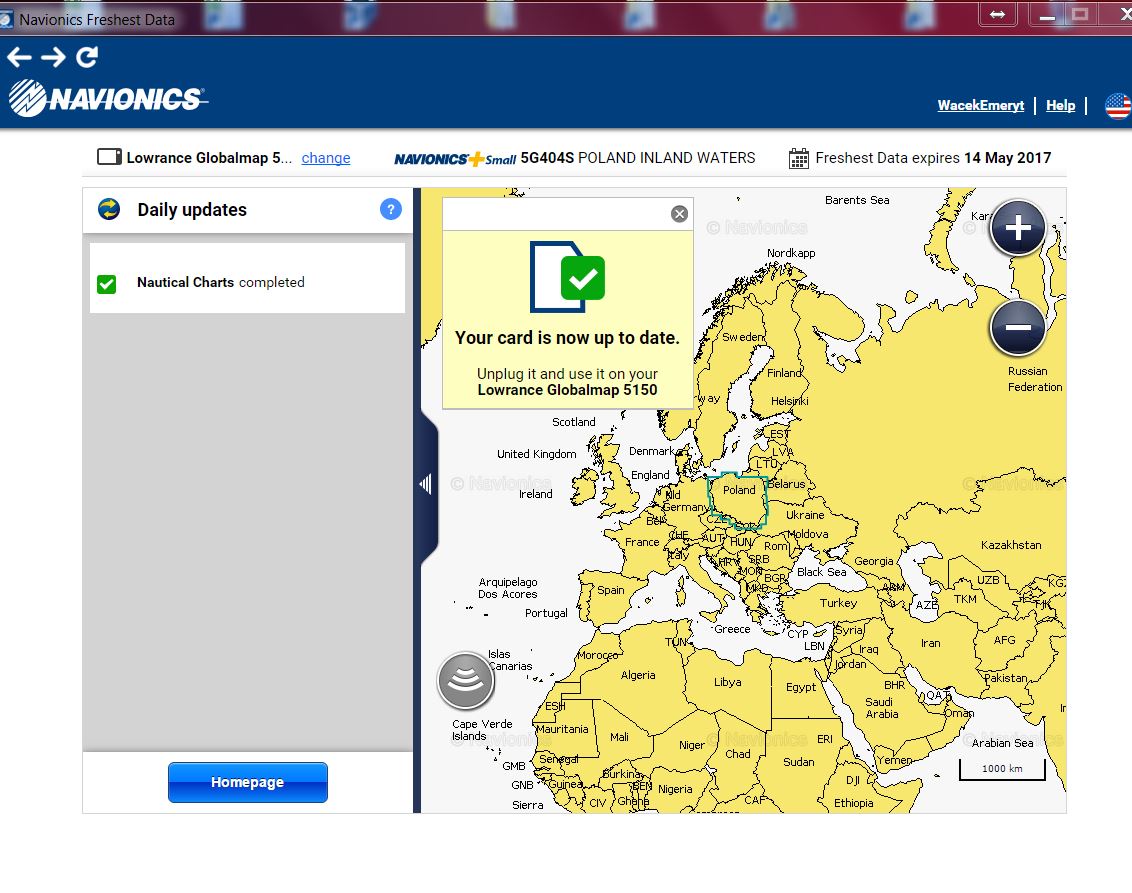
Task: Zoom in on the map
Action: 1018,228
